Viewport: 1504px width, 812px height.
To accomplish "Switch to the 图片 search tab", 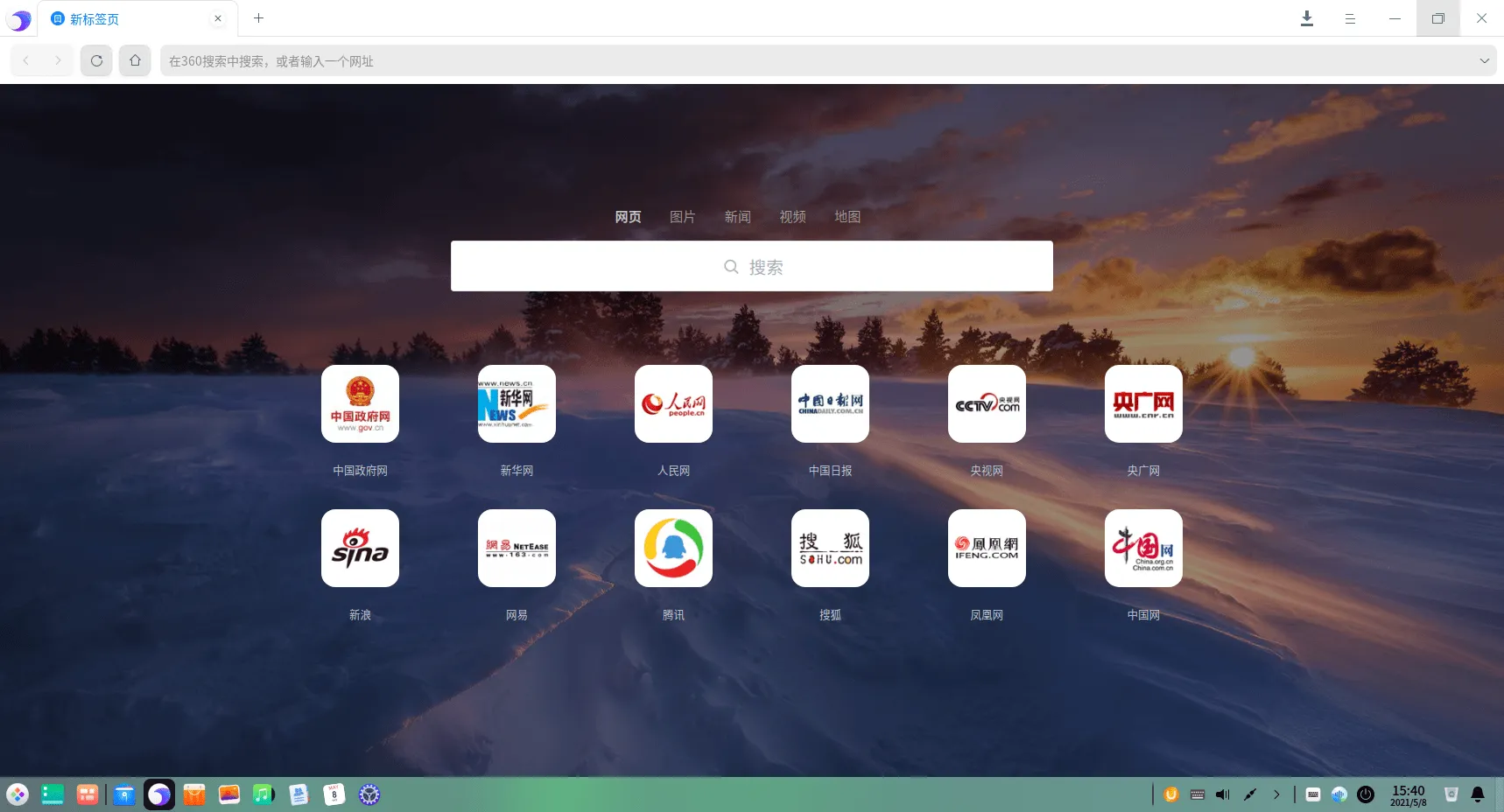I will tap(682, 217).
